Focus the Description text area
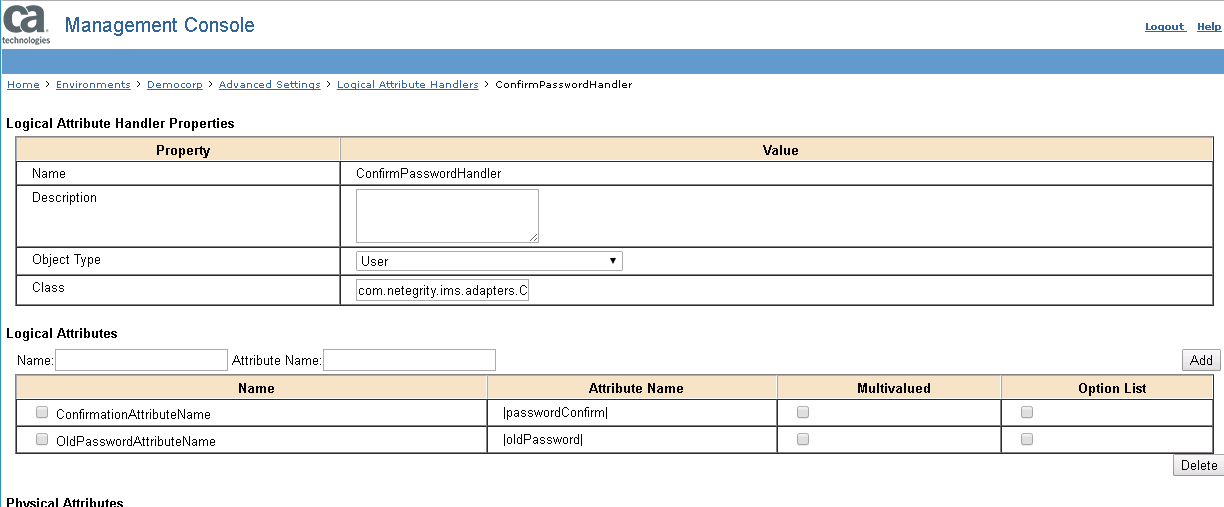Screen dimensions: 1224x507 click(447, 215)
